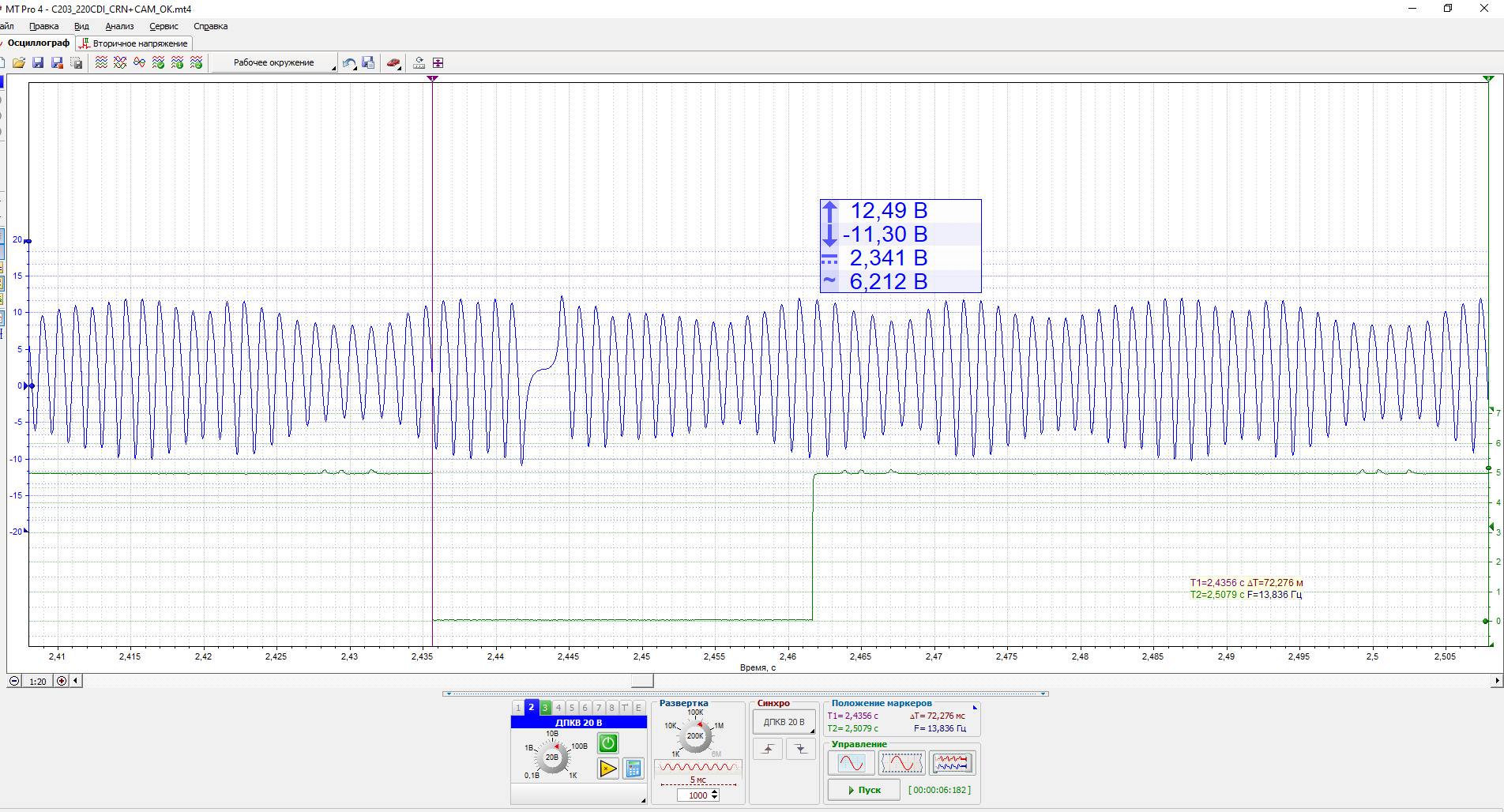
Task: Click the rising edge trigger icon
Action: tap(768, 749)
